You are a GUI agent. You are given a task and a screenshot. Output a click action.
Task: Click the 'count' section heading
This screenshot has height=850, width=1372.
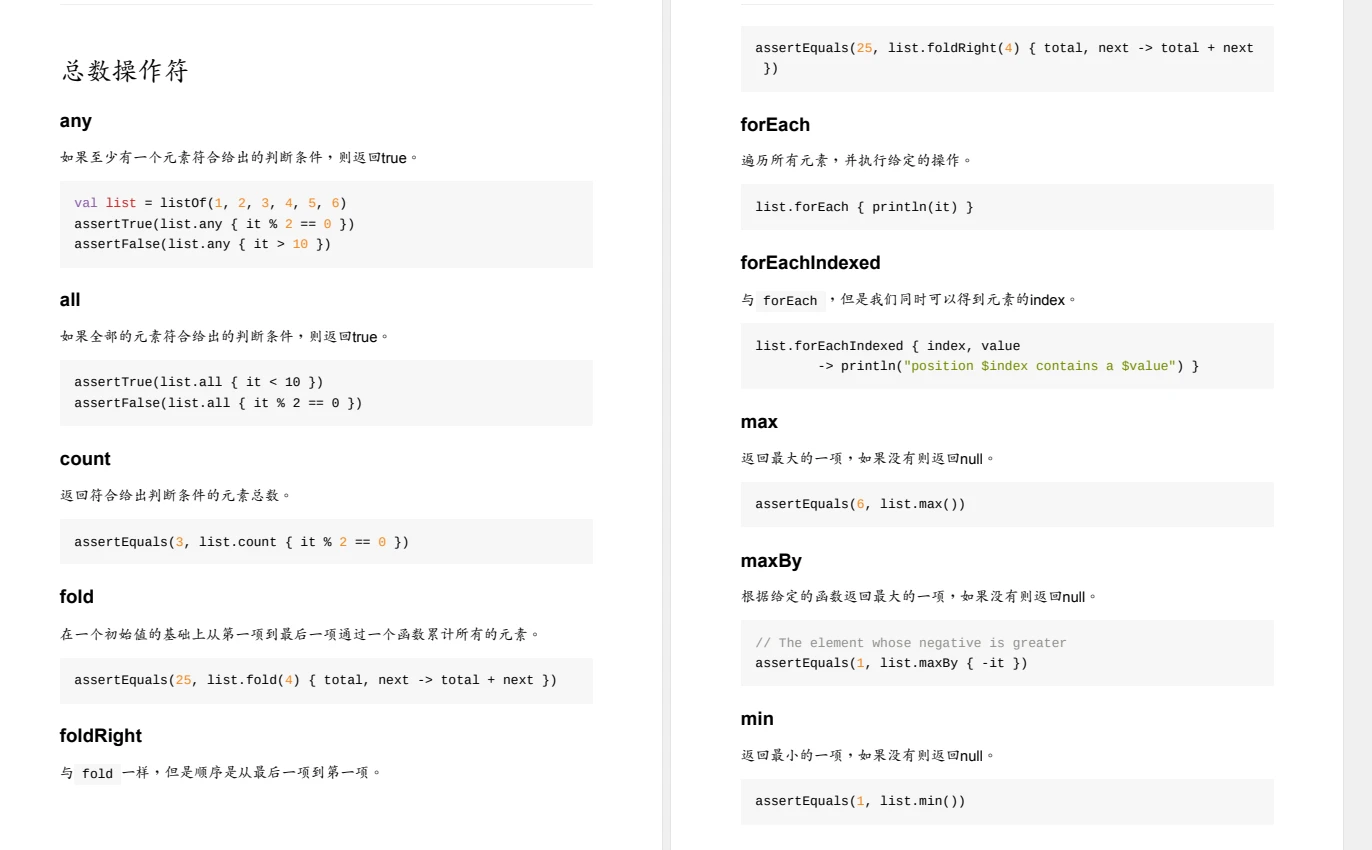[x=85, y=459]
